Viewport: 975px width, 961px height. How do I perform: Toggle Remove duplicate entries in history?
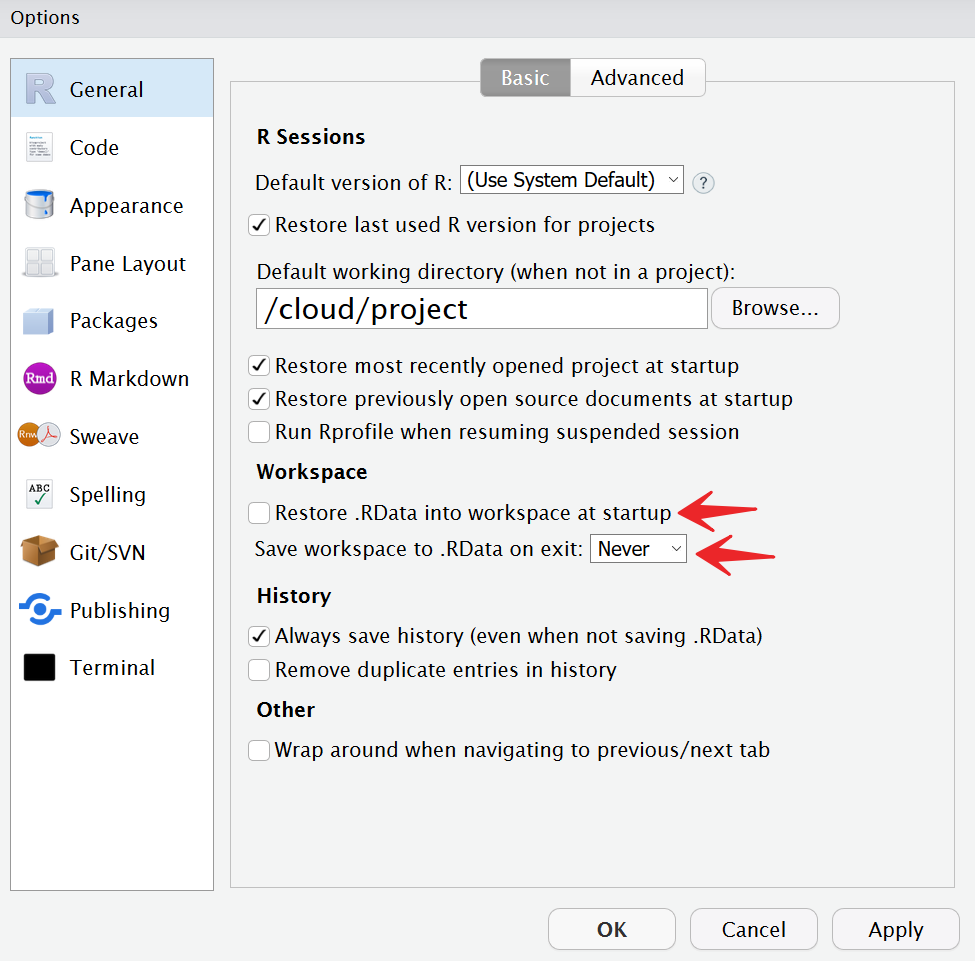coord(259,670)
